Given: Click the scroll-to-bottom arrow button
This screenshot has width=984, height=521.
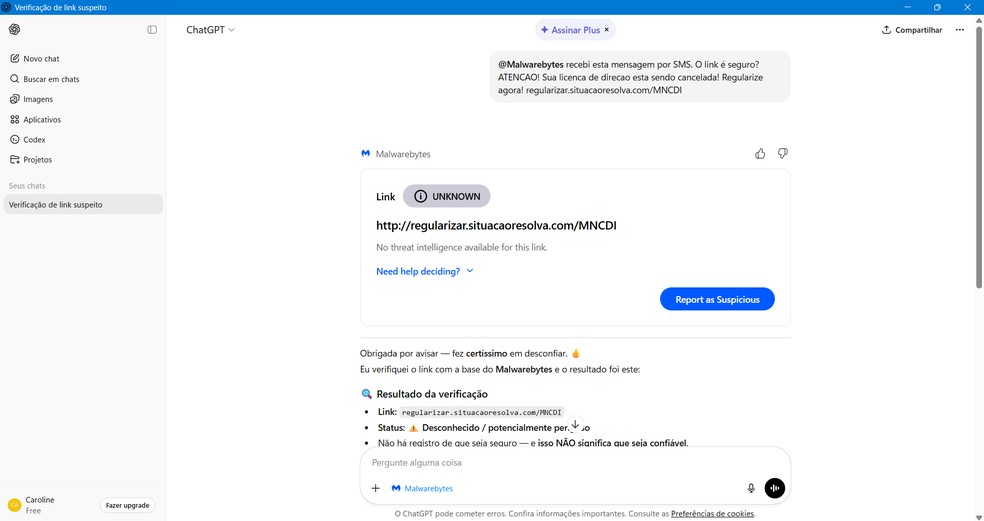Looking at the screenshot, I should click(x=575, y=425).
